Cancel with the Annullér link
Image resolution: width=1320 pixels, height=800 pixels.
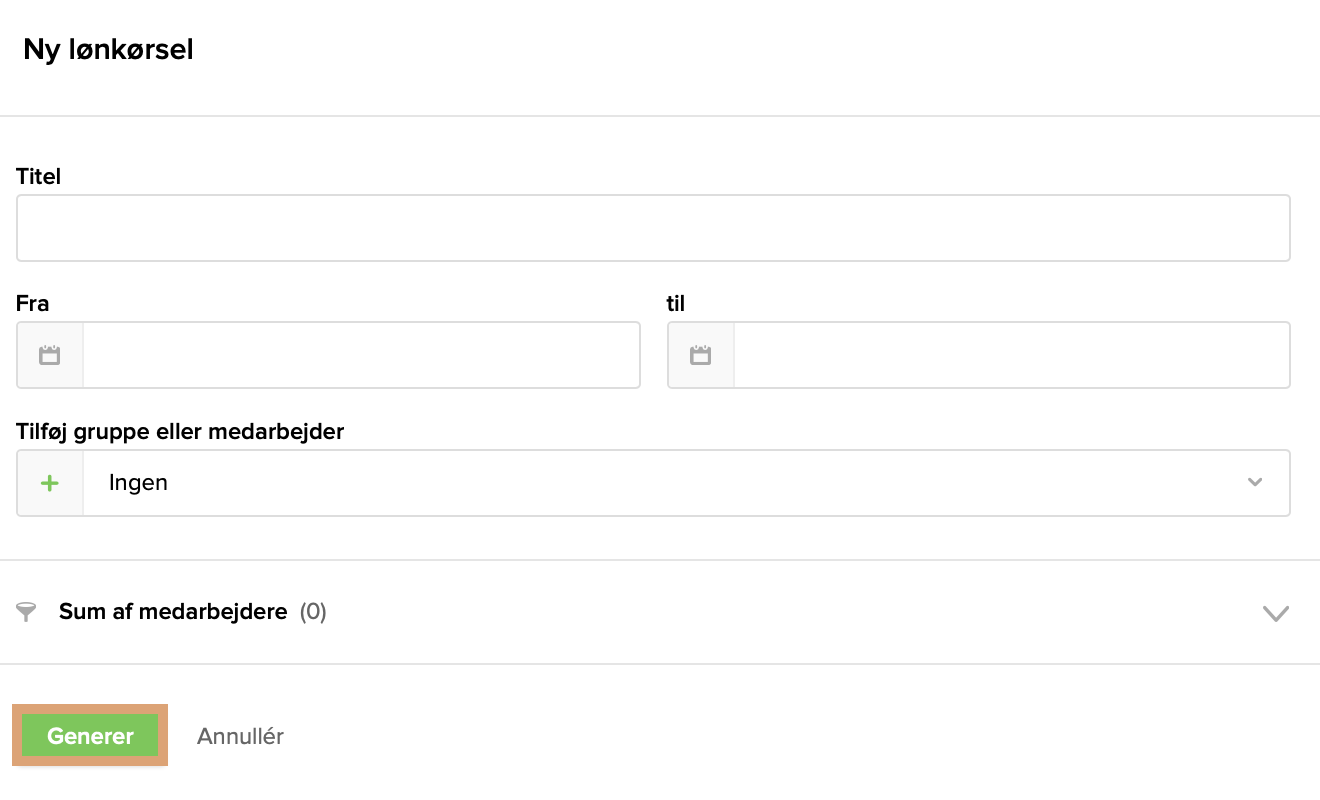pyautogui.click(x=240, y=737)
